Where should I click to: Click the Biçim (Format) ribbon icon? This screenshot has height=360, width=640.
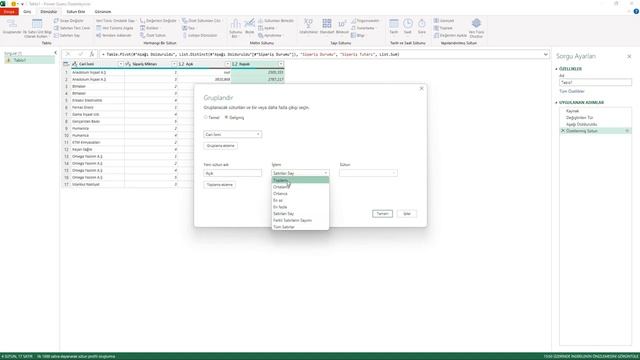(x=249, y=25)
